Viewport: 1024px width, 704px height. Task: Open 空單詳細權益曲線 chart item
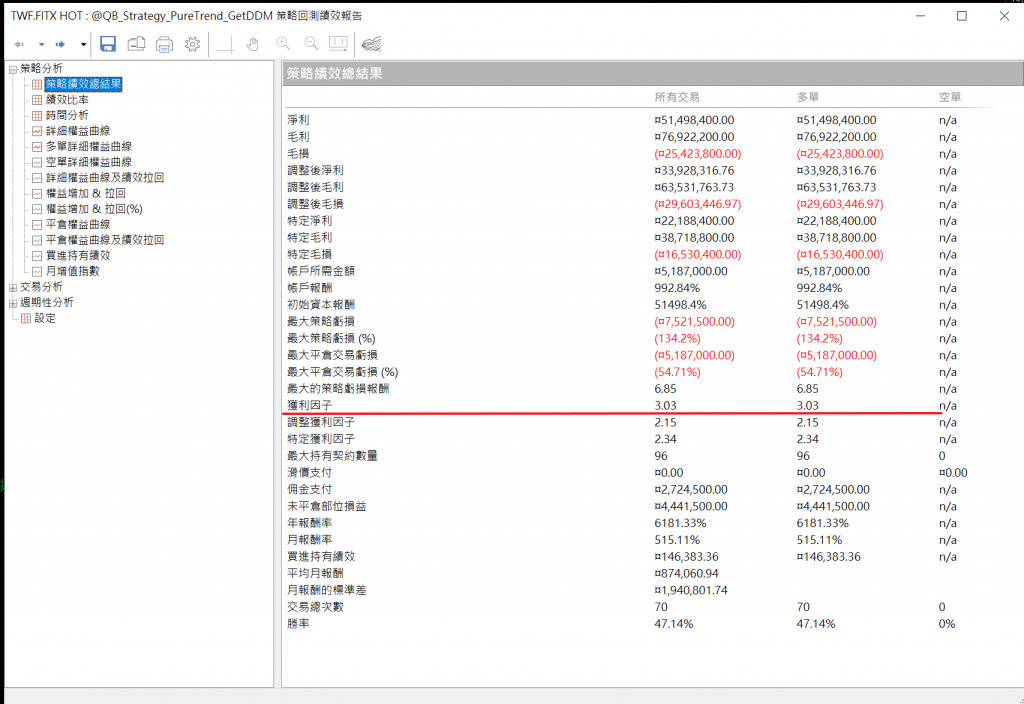point(89,162)
